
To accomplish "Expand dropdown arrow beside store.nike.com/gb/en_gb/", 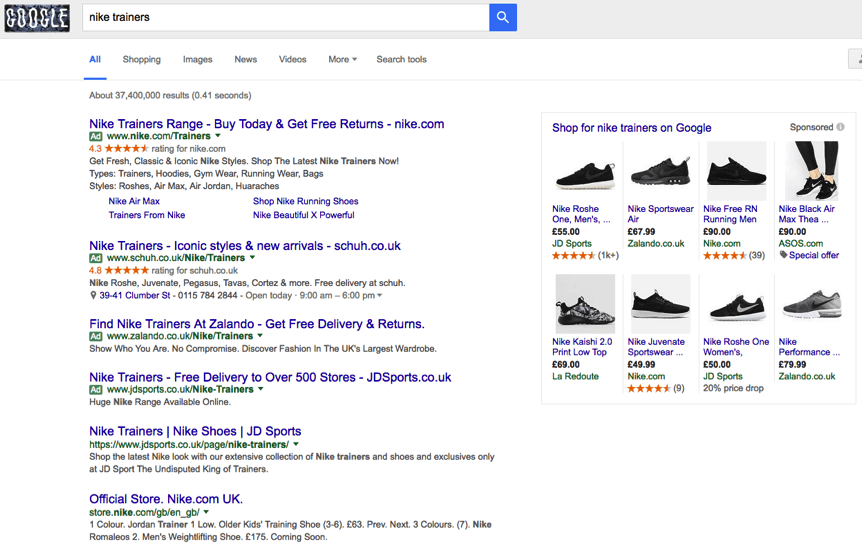I will click(206, 511).
